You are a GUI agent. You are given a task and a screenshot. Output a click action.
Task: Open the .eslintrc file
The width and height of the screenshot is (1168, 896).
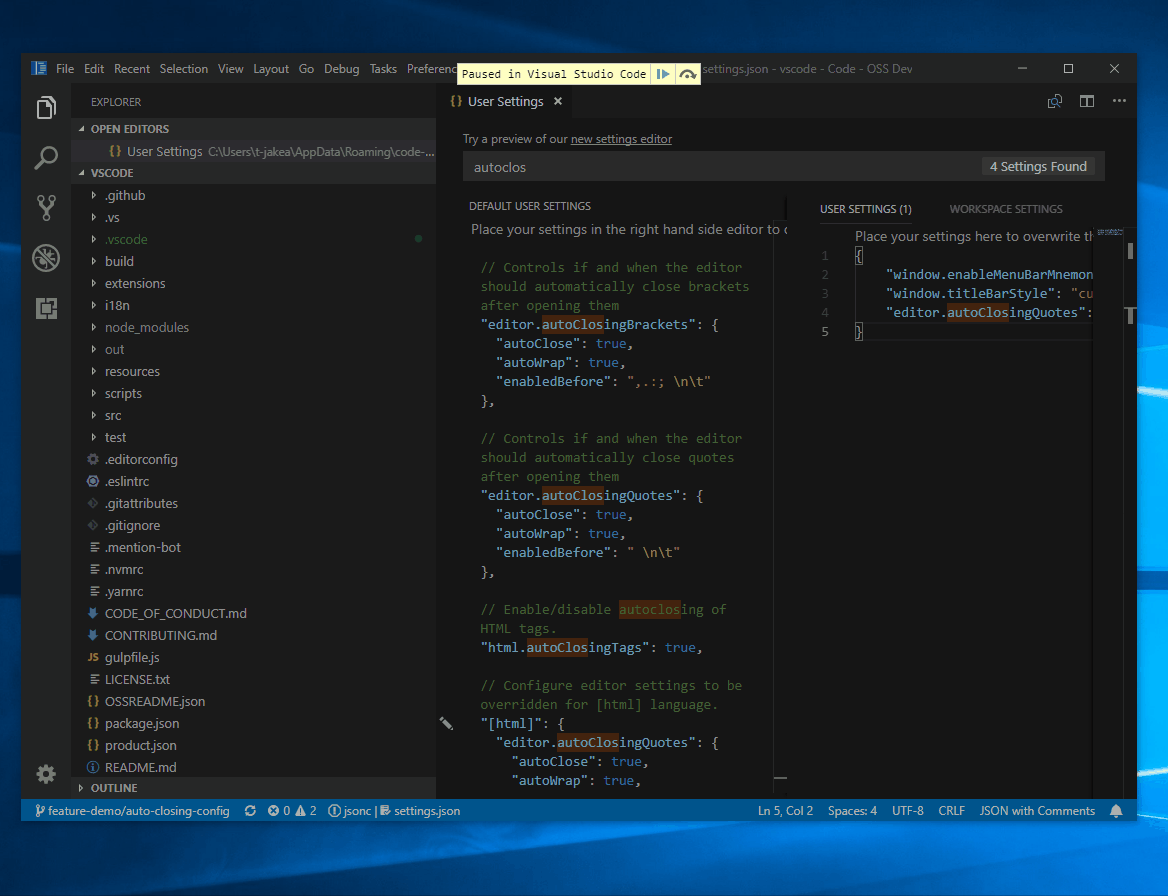(x=253, y=481)
